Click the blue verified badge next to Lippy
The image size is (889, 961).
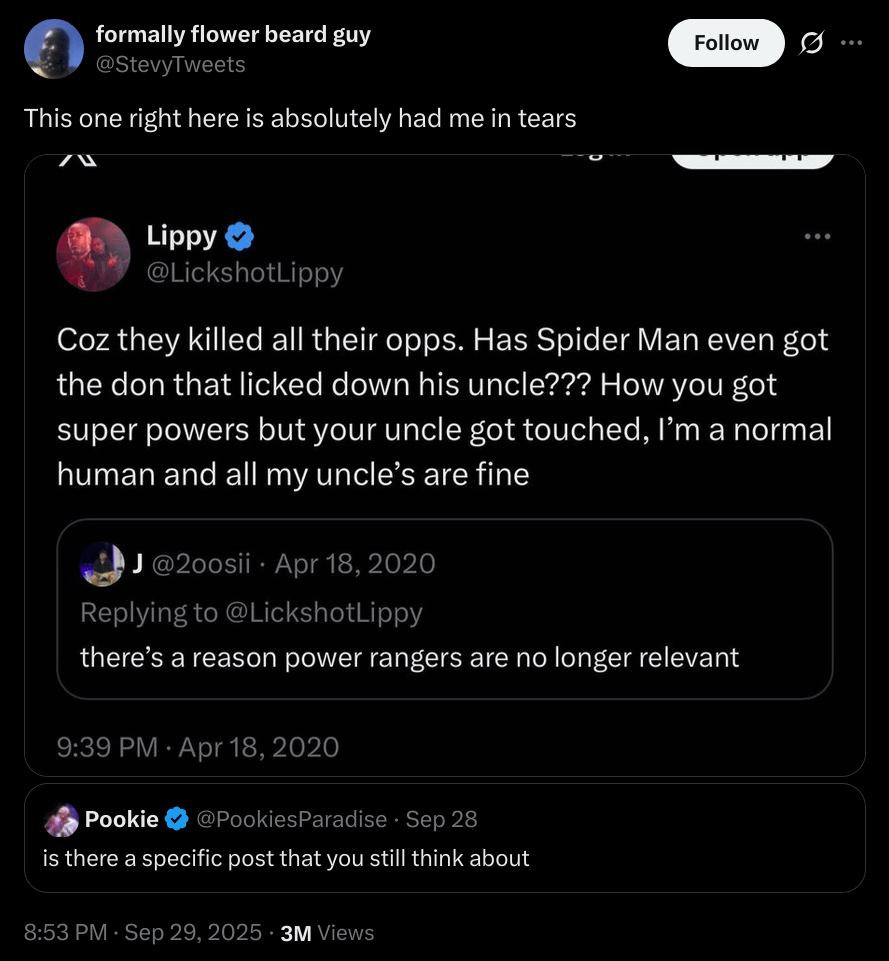coord(239,237)
